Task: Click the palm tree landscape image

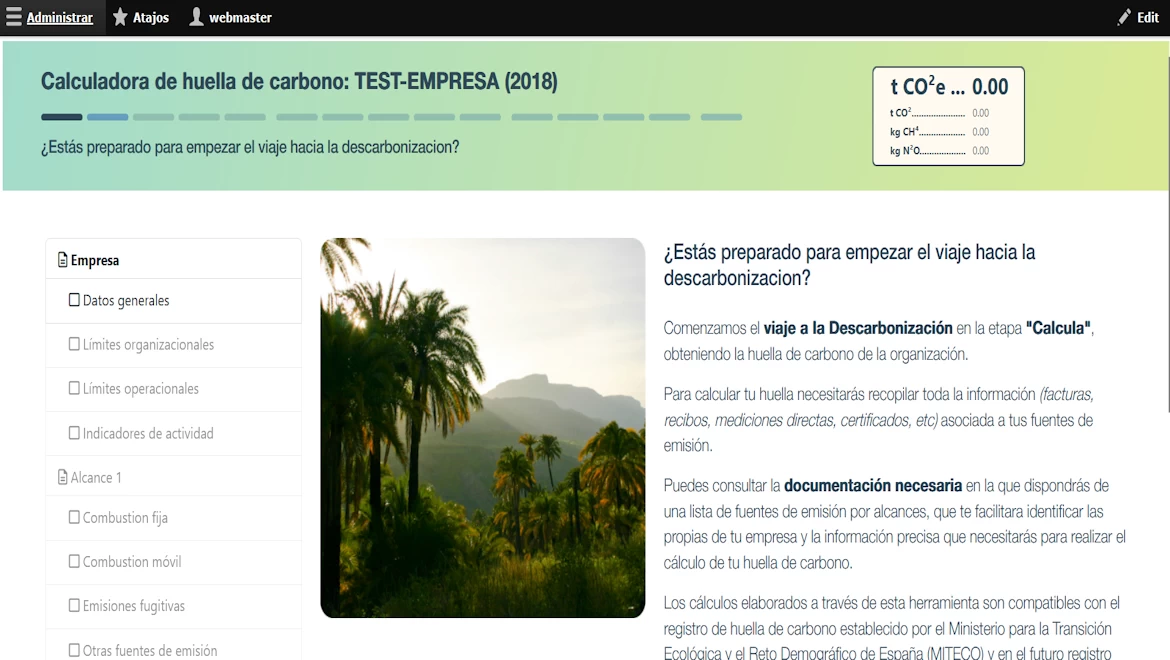Action: tap(483, 427)
